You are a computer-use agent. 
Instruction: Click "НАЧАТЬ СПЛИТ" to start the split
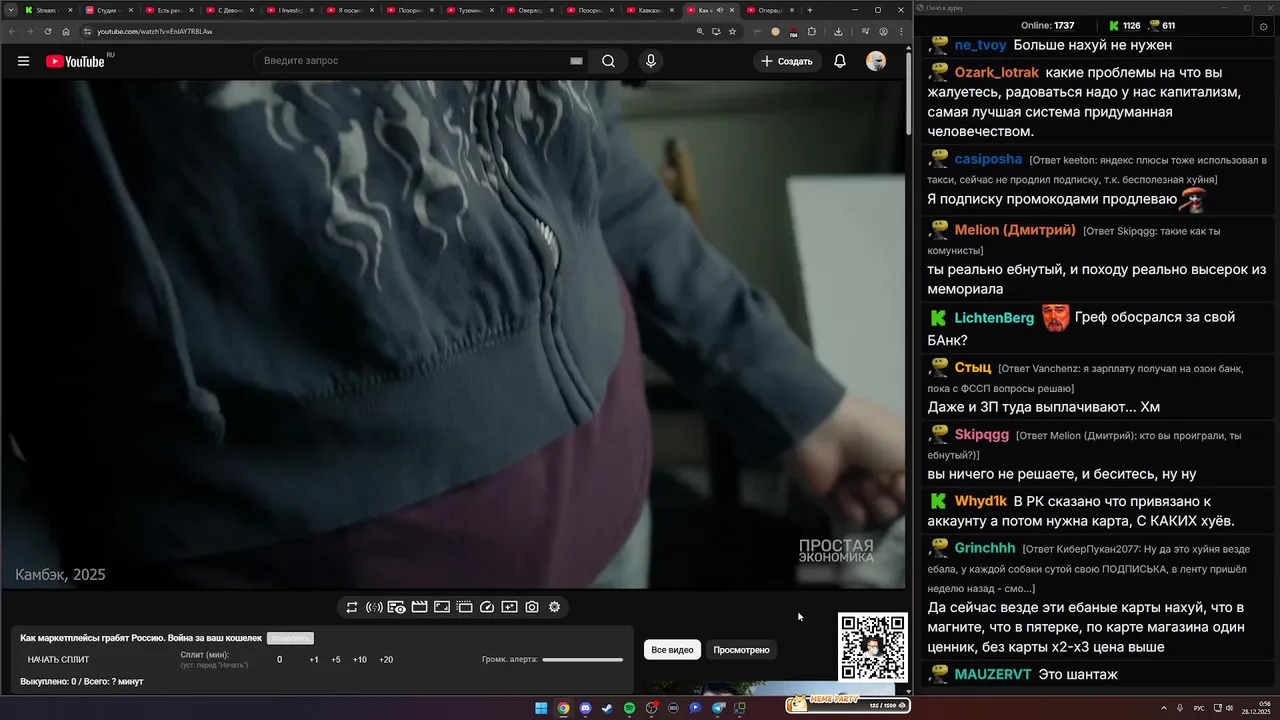click(58, 660)
